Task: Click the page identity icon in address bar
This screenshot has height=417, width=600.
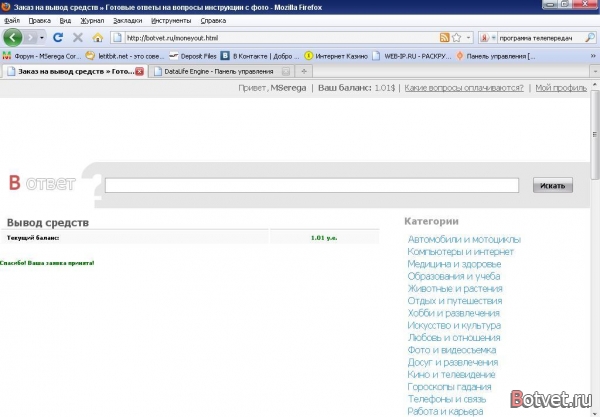Action: tap(117, 37)
